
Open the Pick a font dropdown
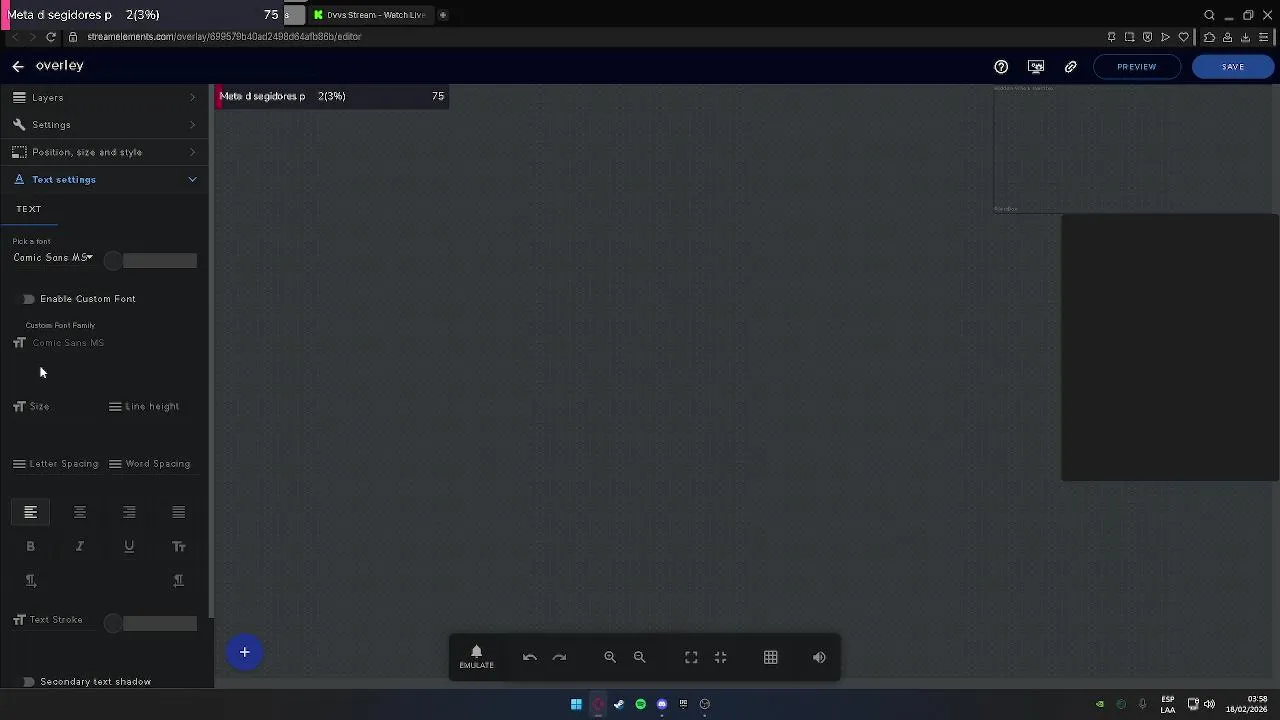(x=53, y=258)
